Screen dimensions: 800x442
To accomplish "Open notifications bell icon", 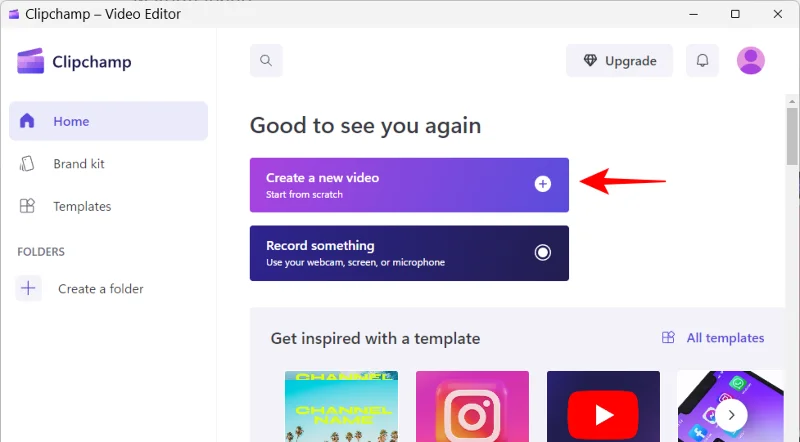I will click(x=702, y=60).
